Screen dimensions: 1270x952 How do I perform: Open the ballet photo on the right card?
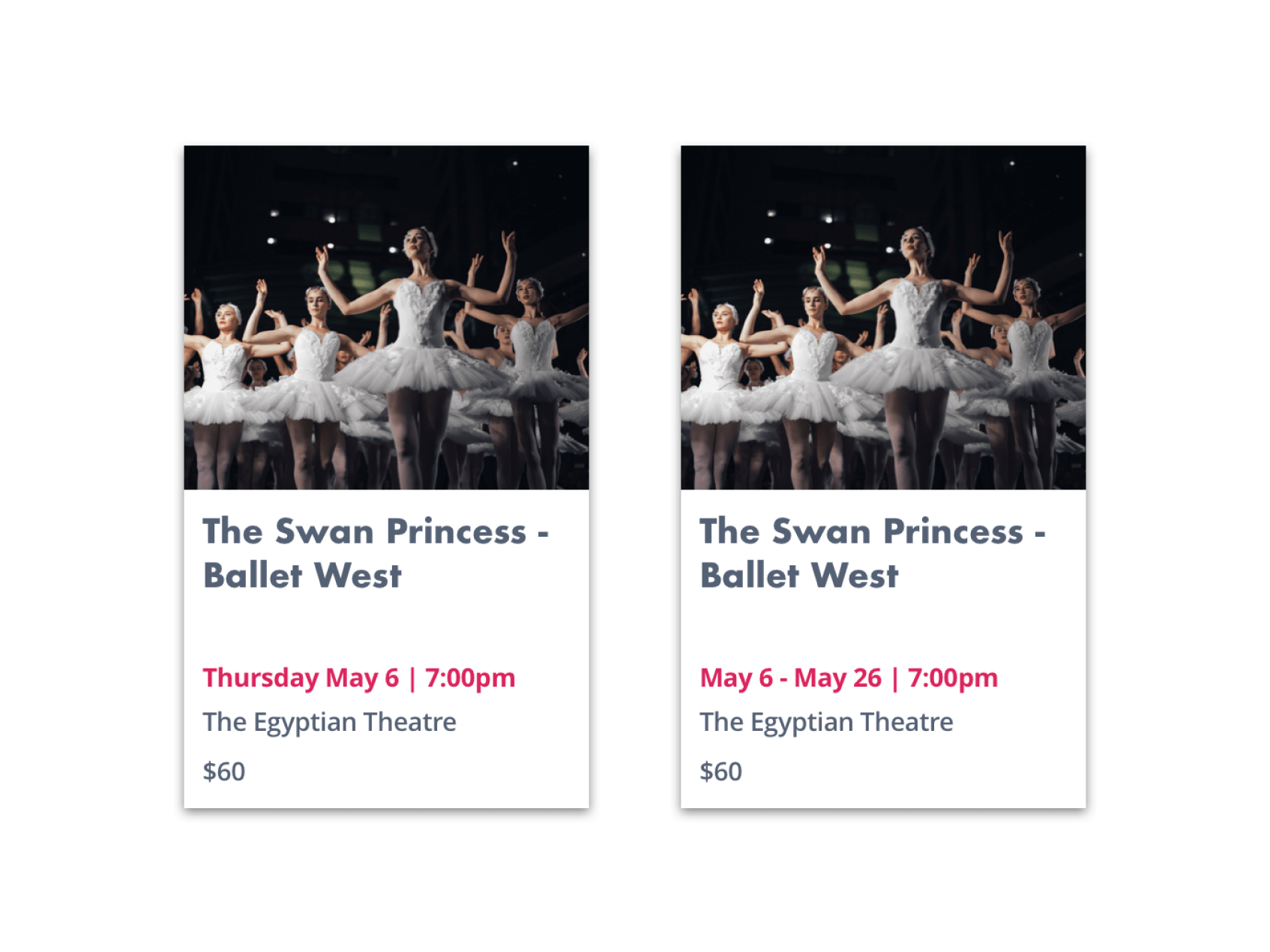point(883,317)
